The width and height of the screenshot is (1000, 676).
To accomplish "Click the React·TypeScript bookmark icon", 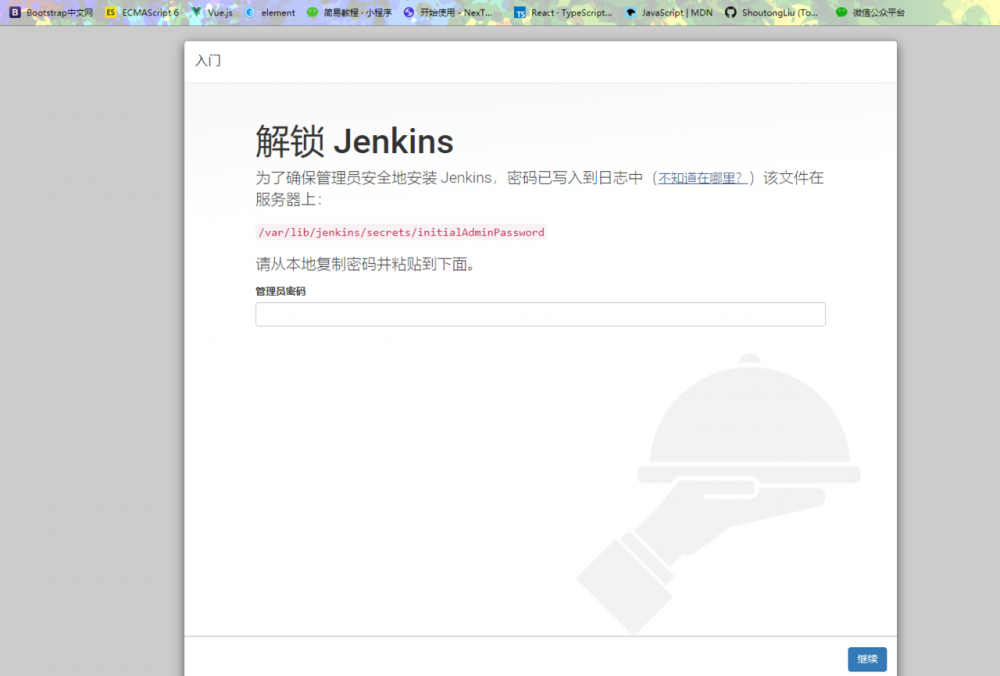I will click(519, 13).
